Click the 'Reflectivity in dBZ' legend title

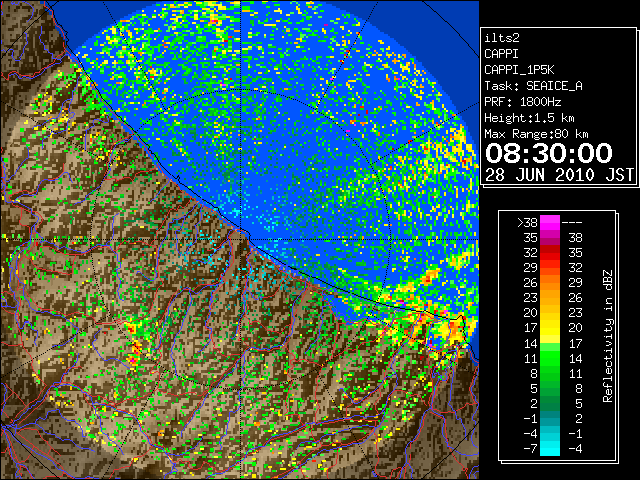(x=607, y=336)
